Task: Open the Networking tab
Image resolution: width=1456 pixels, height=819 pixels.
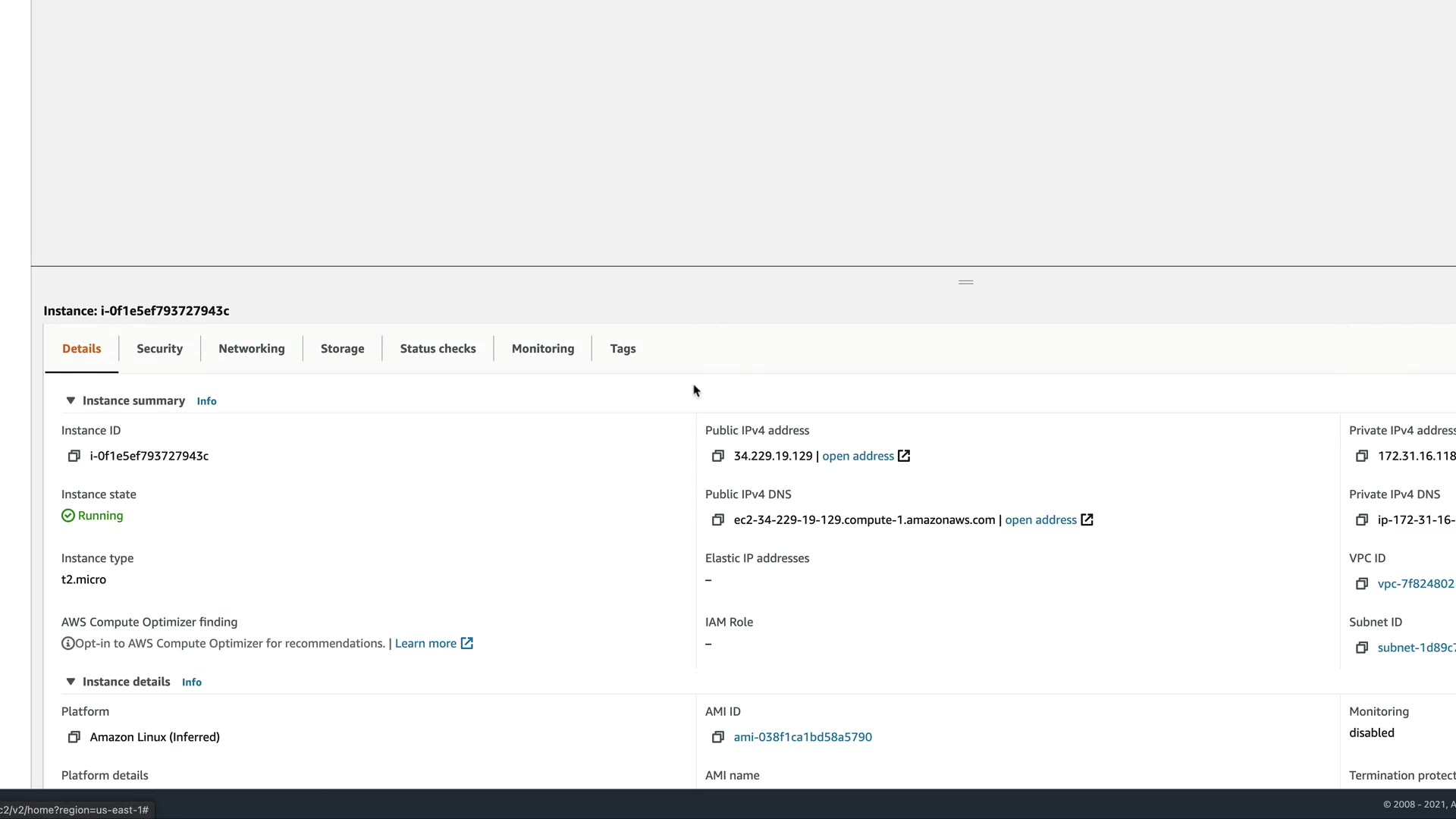Action: [252, 349]
